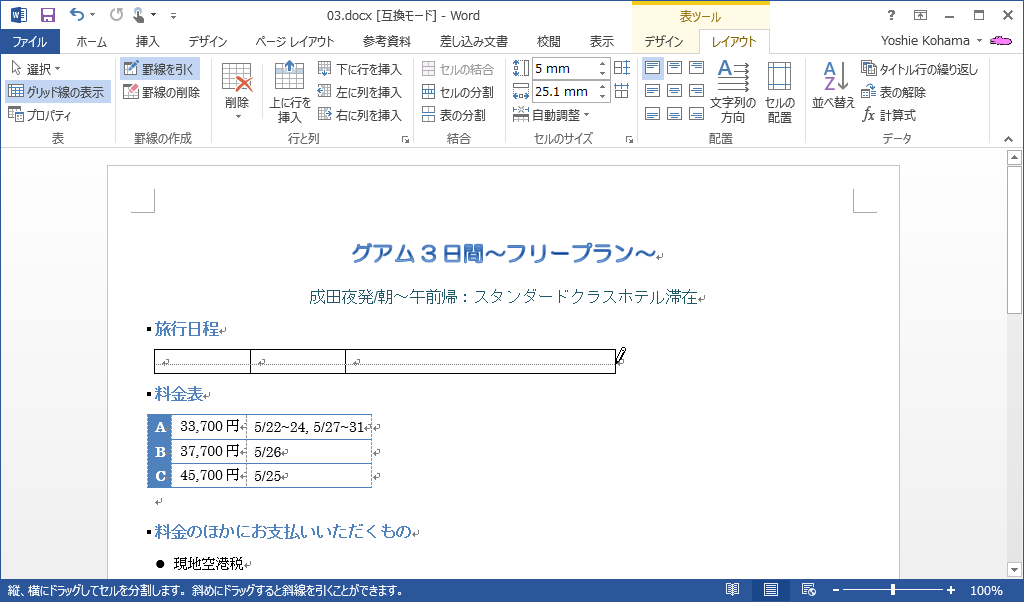Click the row height field showing 5 mm
Image resolution: width=1024 pixels, height=602 pixels.
(563, 68)
